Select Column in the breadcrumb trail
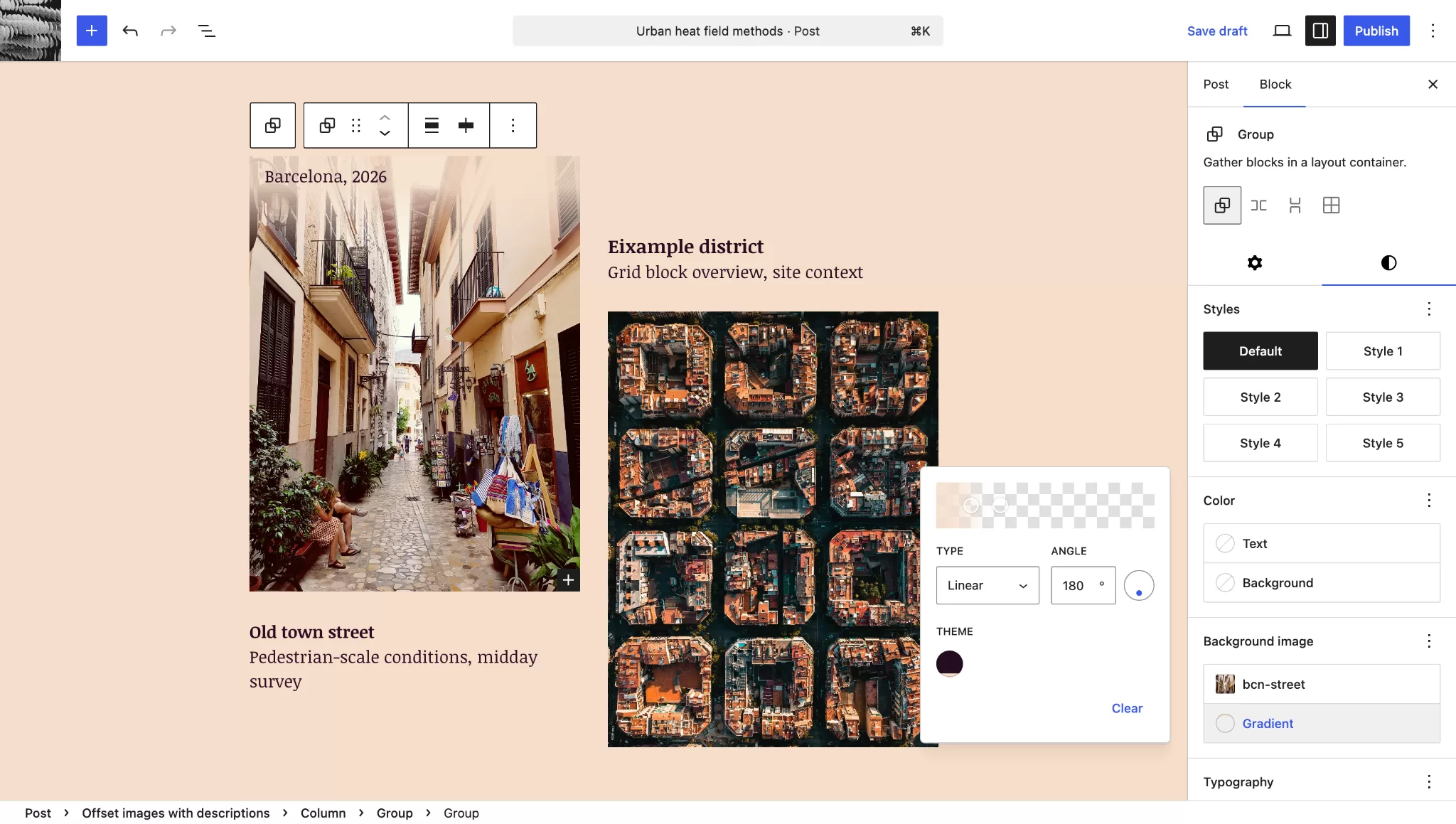 [x=323, y=813]
